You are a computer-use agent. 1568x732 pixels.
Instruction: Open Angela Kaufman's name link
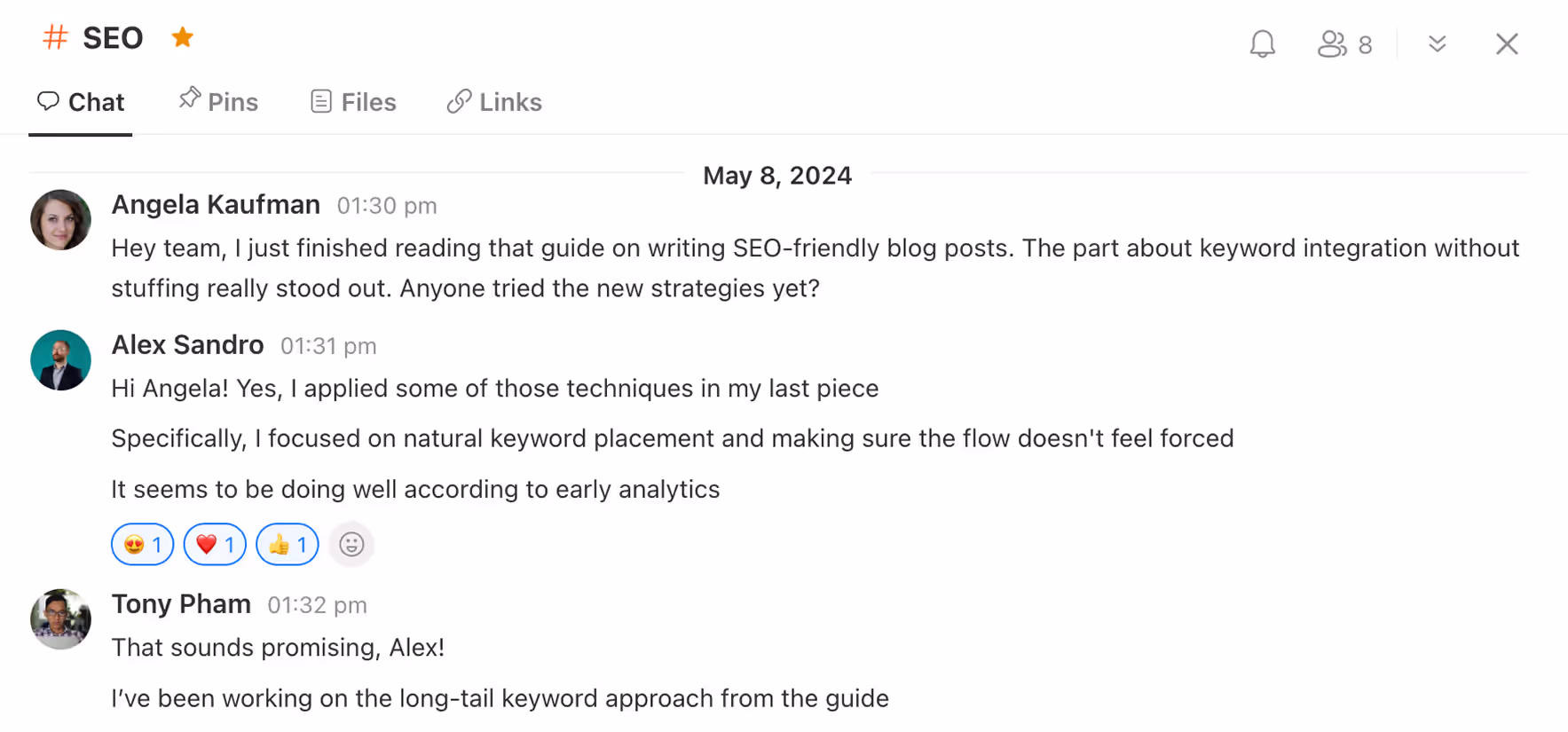216,205
